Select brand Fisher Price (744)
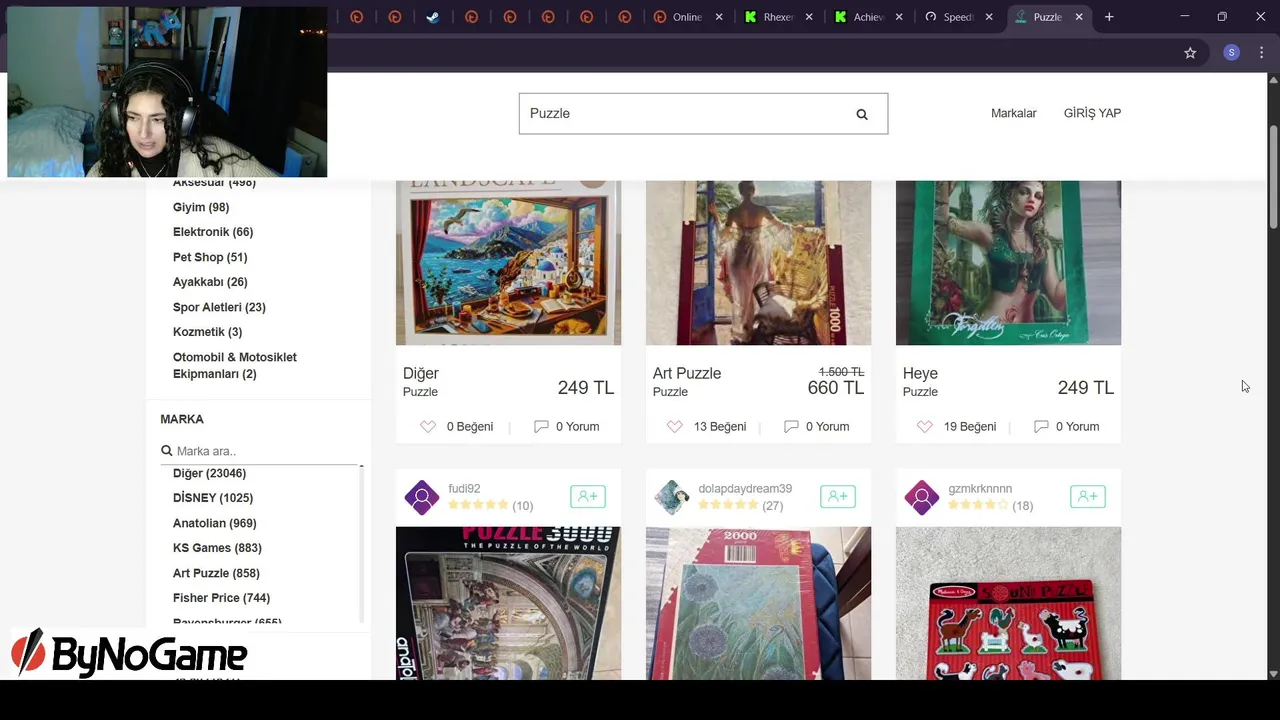Screen dimensions: 1280x720 pos(221,598)
